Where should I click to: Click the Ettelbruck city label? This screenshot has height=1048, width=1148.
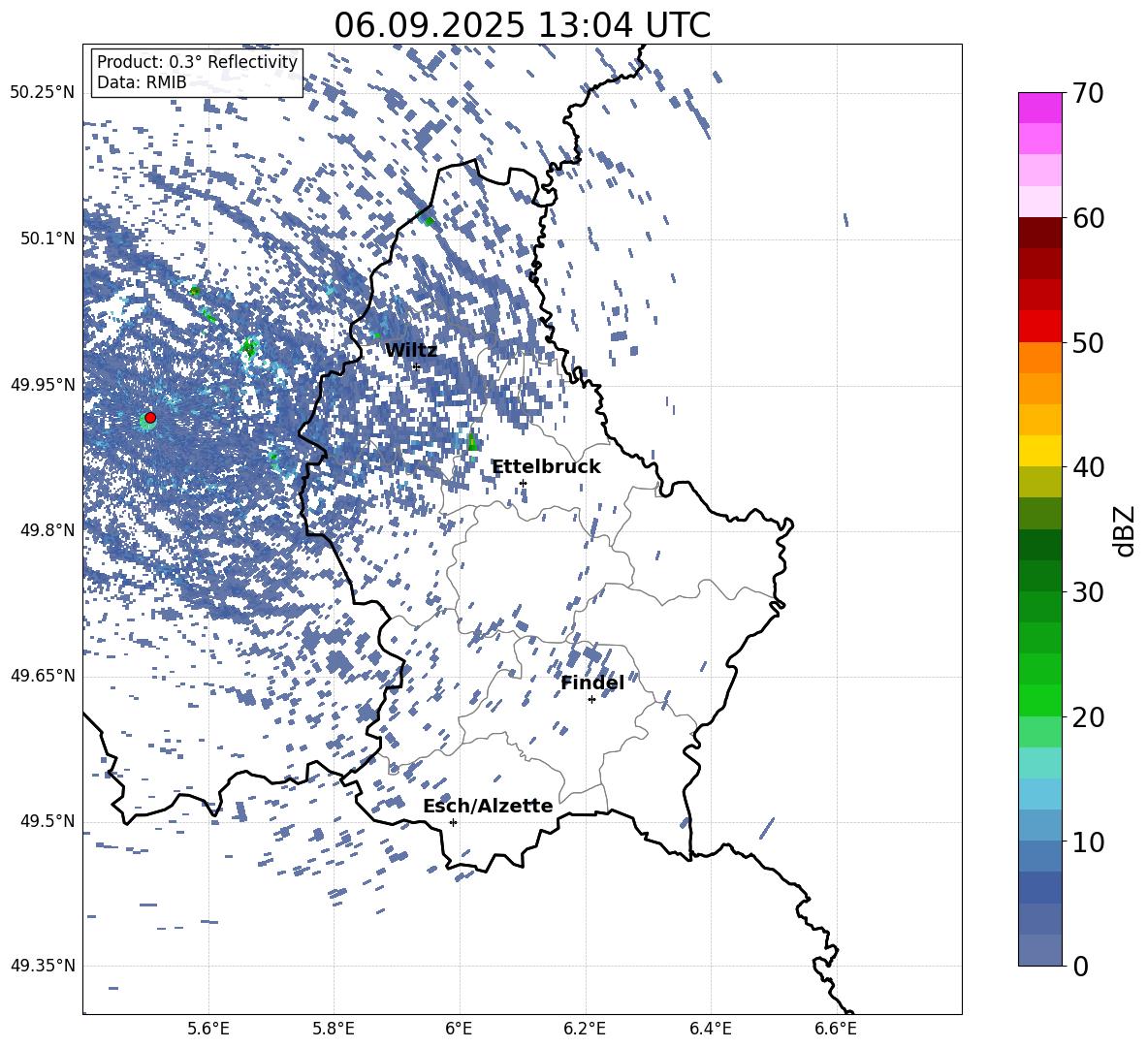pos(546,467)
